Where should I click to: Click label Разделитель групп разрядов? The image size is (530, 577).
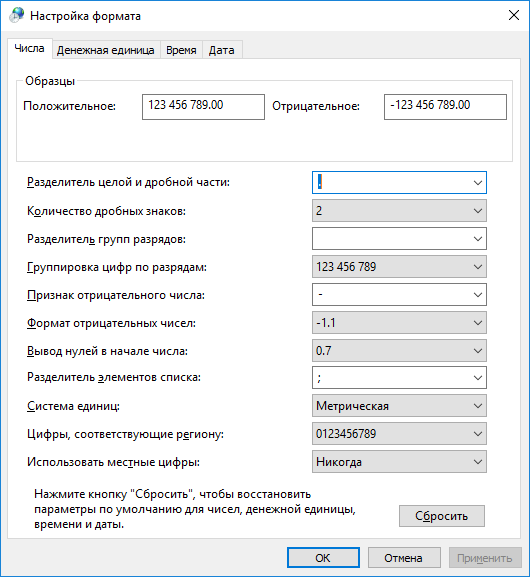click(x=106, y=239)
